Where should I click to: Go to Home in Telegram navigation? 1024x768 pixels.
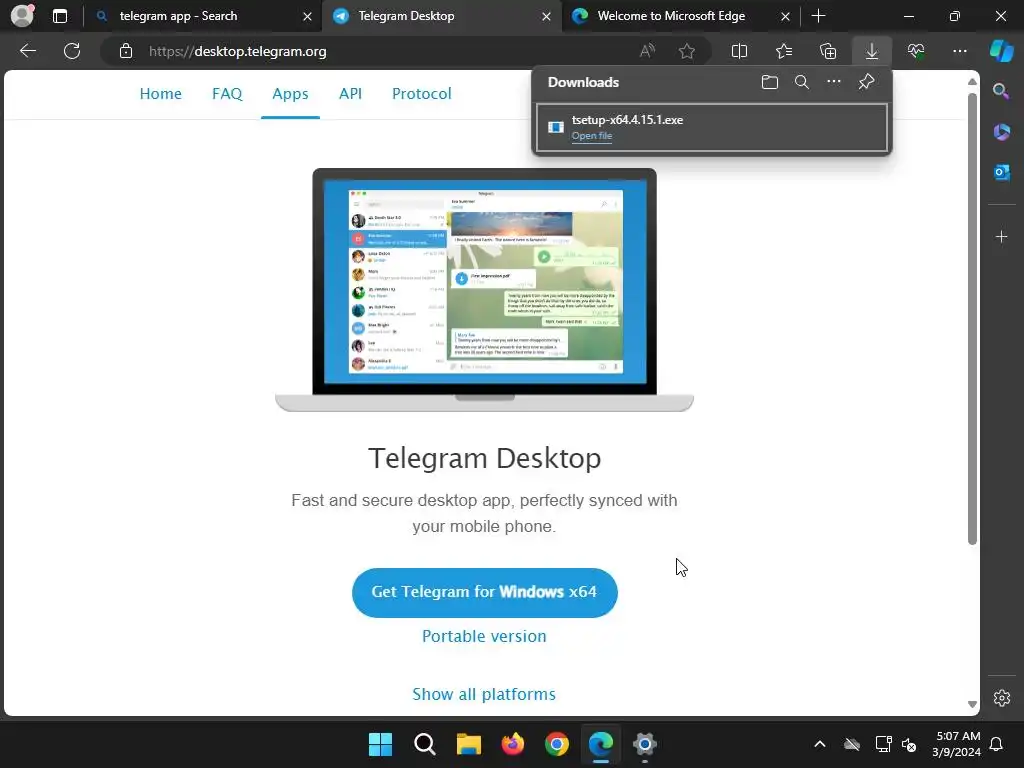pos(161,93)
